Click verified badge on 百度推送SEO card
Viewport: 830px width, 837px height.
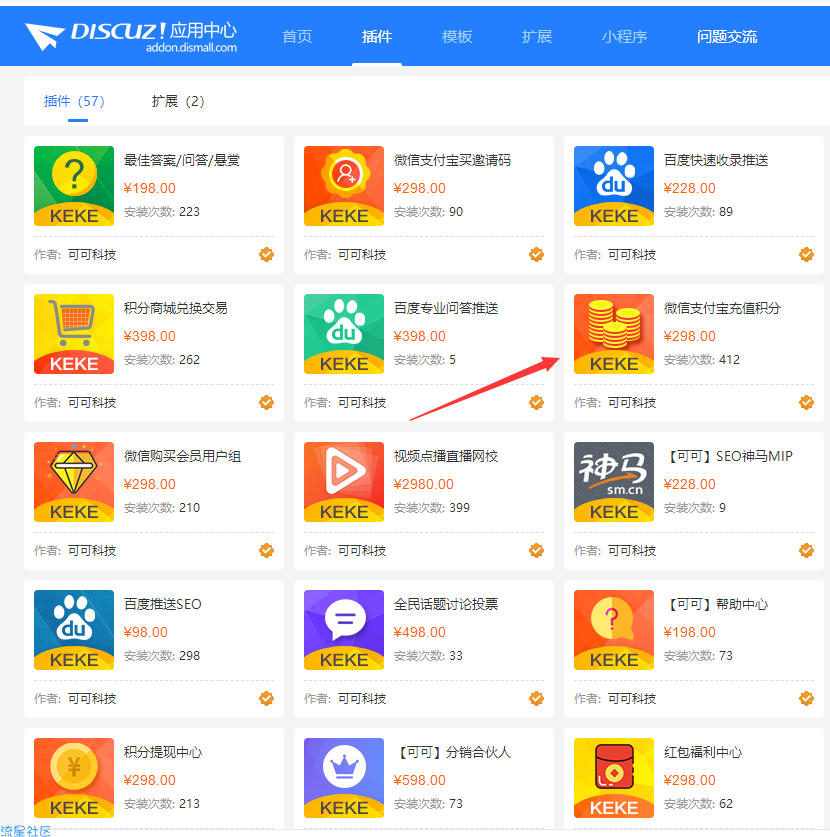(x=266, y=698)
